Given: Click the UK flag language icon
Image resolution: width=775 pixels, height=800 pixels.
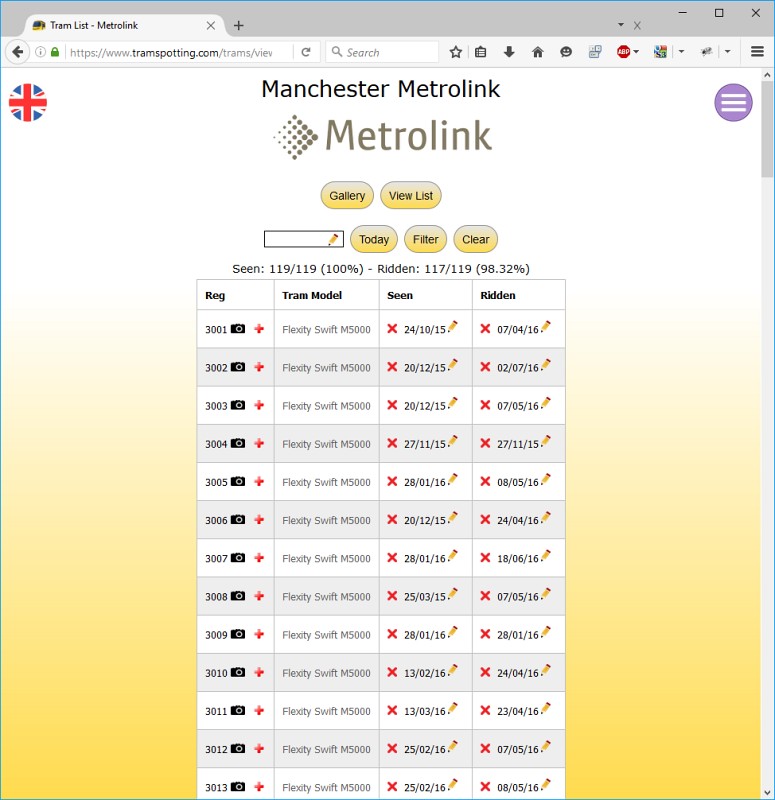Looking at the screenshot, I should click(x=28, y=103).
